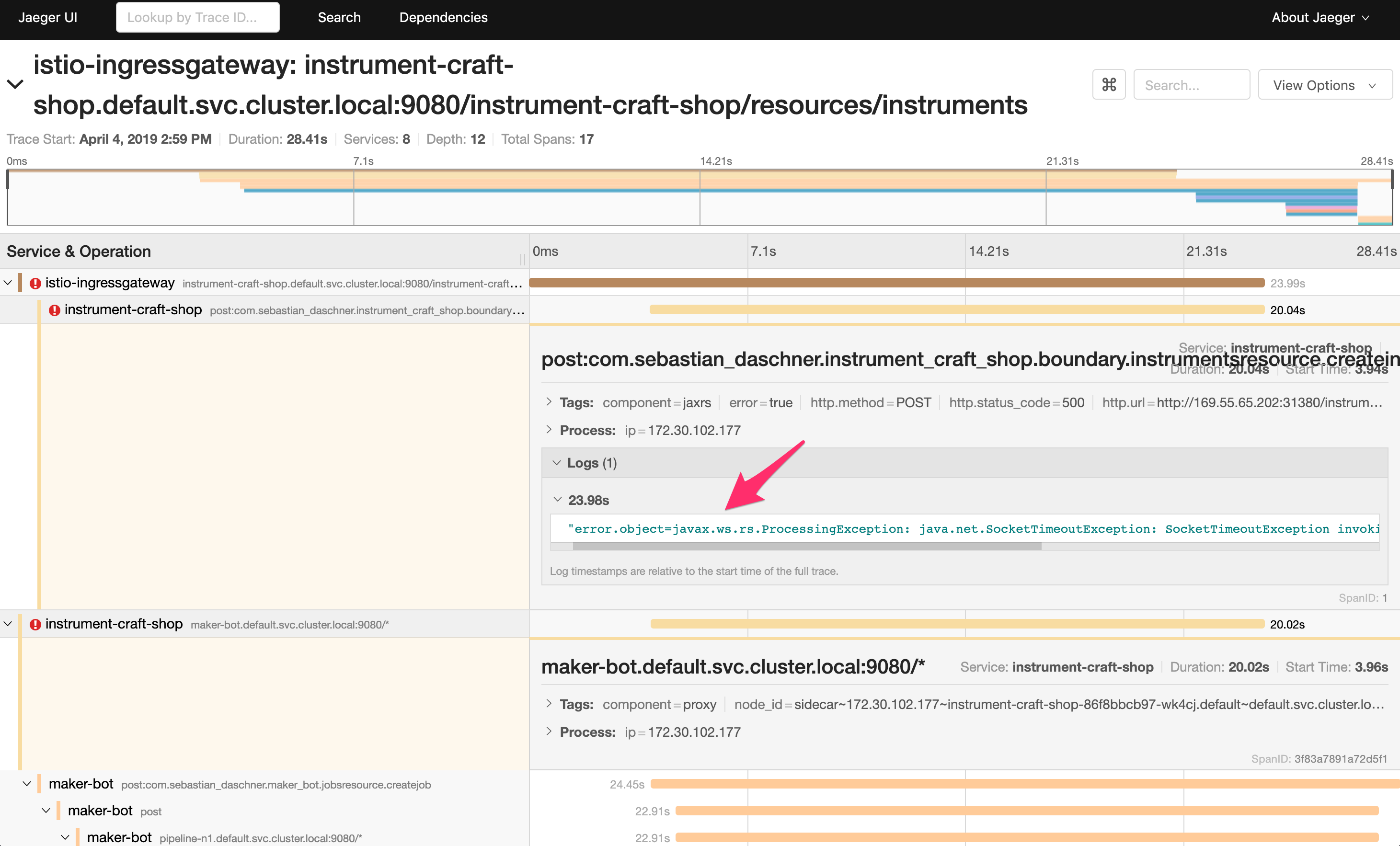The width and height of the screenshot is (1400, 846).
Task: Click the keyboard shortcuts command icon
Action: [x=1109, y=85]
